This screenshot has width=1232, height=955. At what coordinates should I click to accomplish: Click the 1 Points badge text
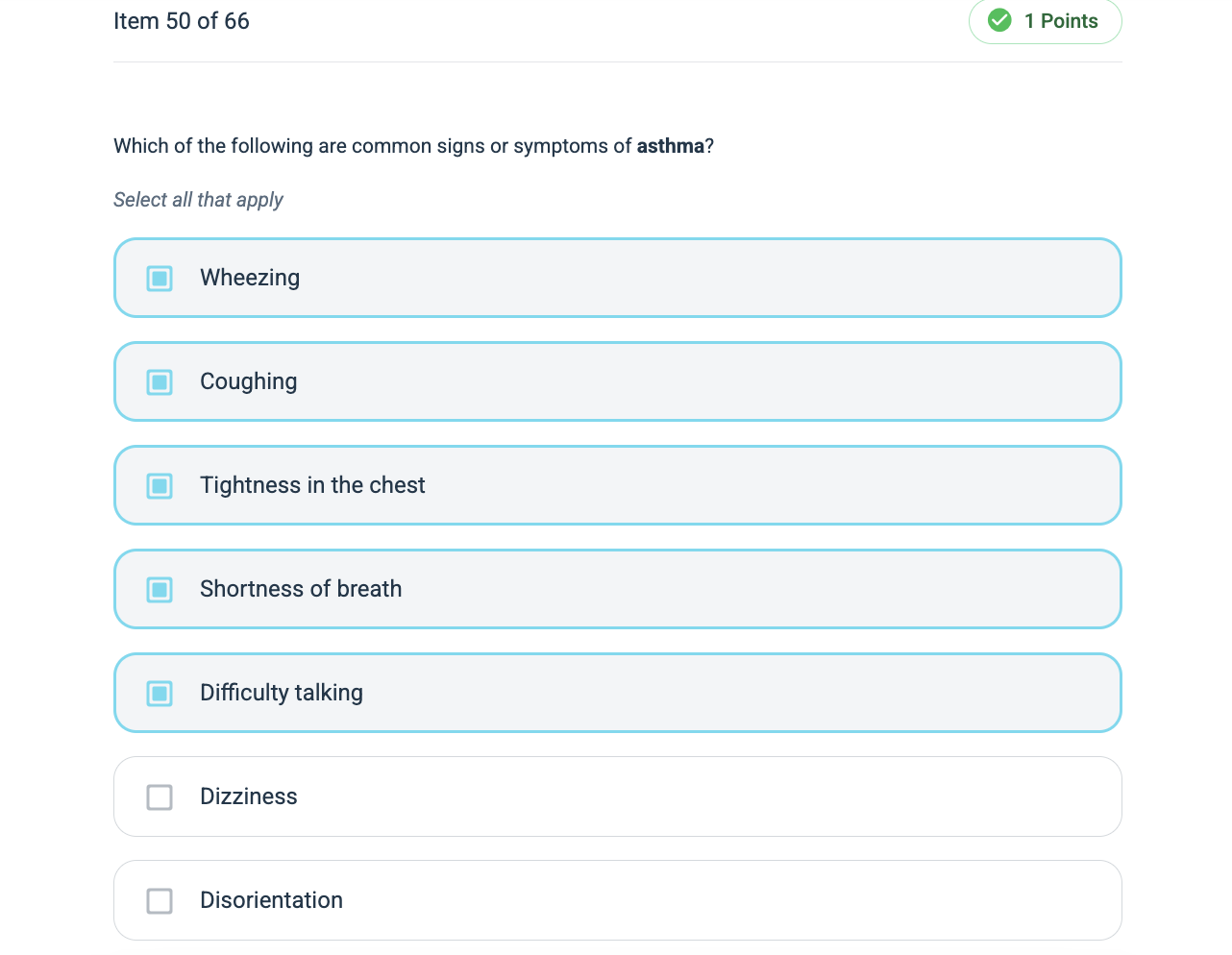(x=1061, y=21)
